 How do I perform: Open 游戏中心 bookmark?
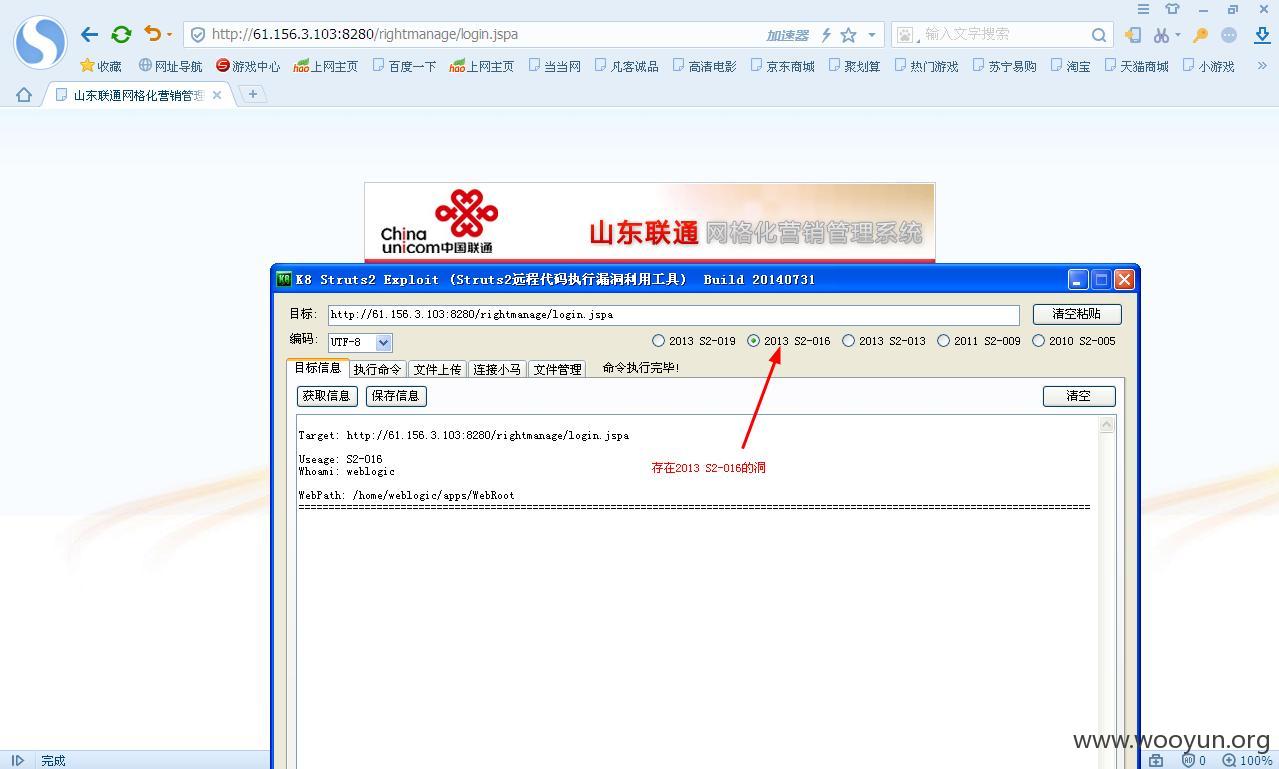pos(248,66)
